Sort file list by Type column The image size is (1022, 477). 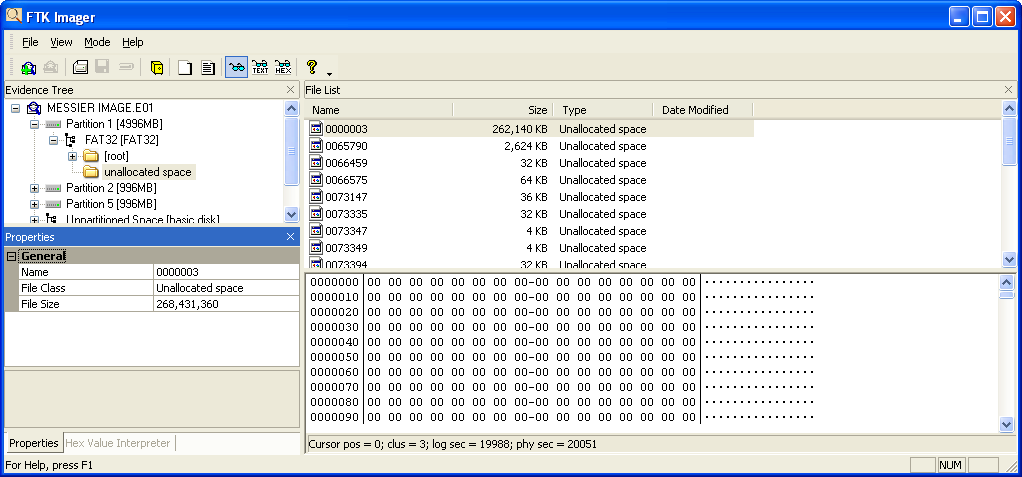click(x=603, y=110)
